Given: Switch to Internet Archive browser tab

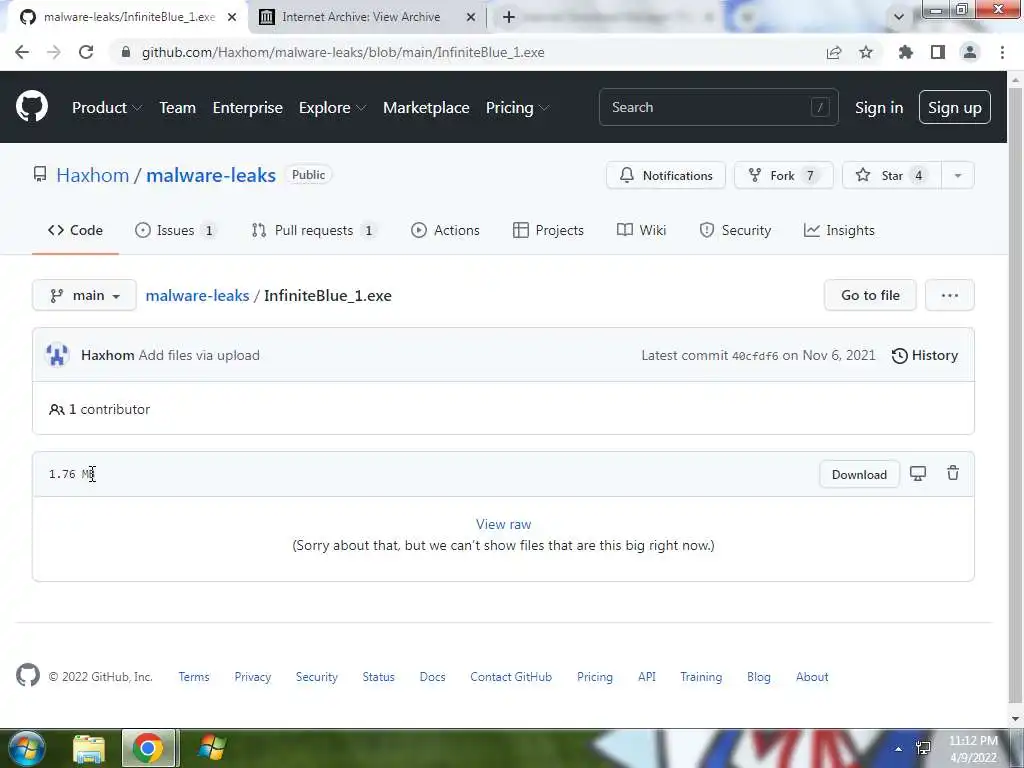Looking at the screenshot, I should click(x=368, y=17).
